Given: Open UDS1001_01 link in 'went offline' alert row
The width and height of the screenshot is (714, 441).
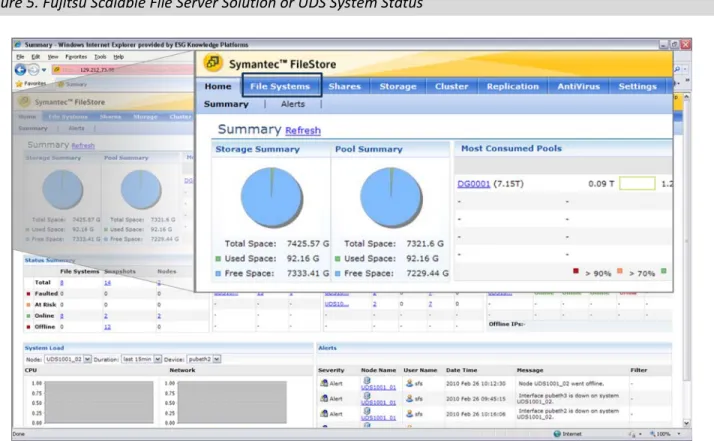Looking at the screenshot, I should [x=378, y=387].
